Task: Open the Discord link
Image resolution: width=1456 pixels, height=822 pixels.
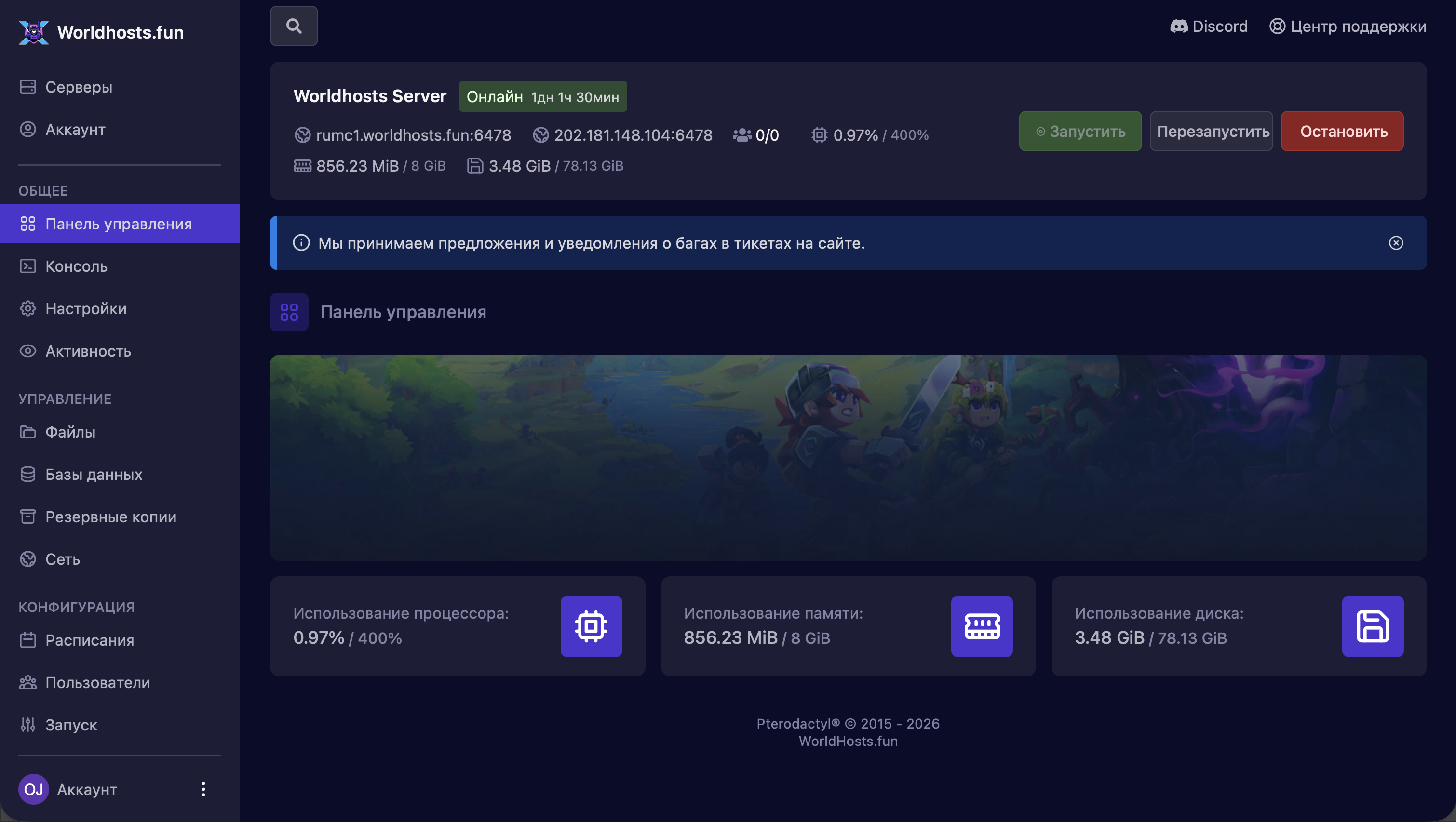Action: pos(1209,26)
